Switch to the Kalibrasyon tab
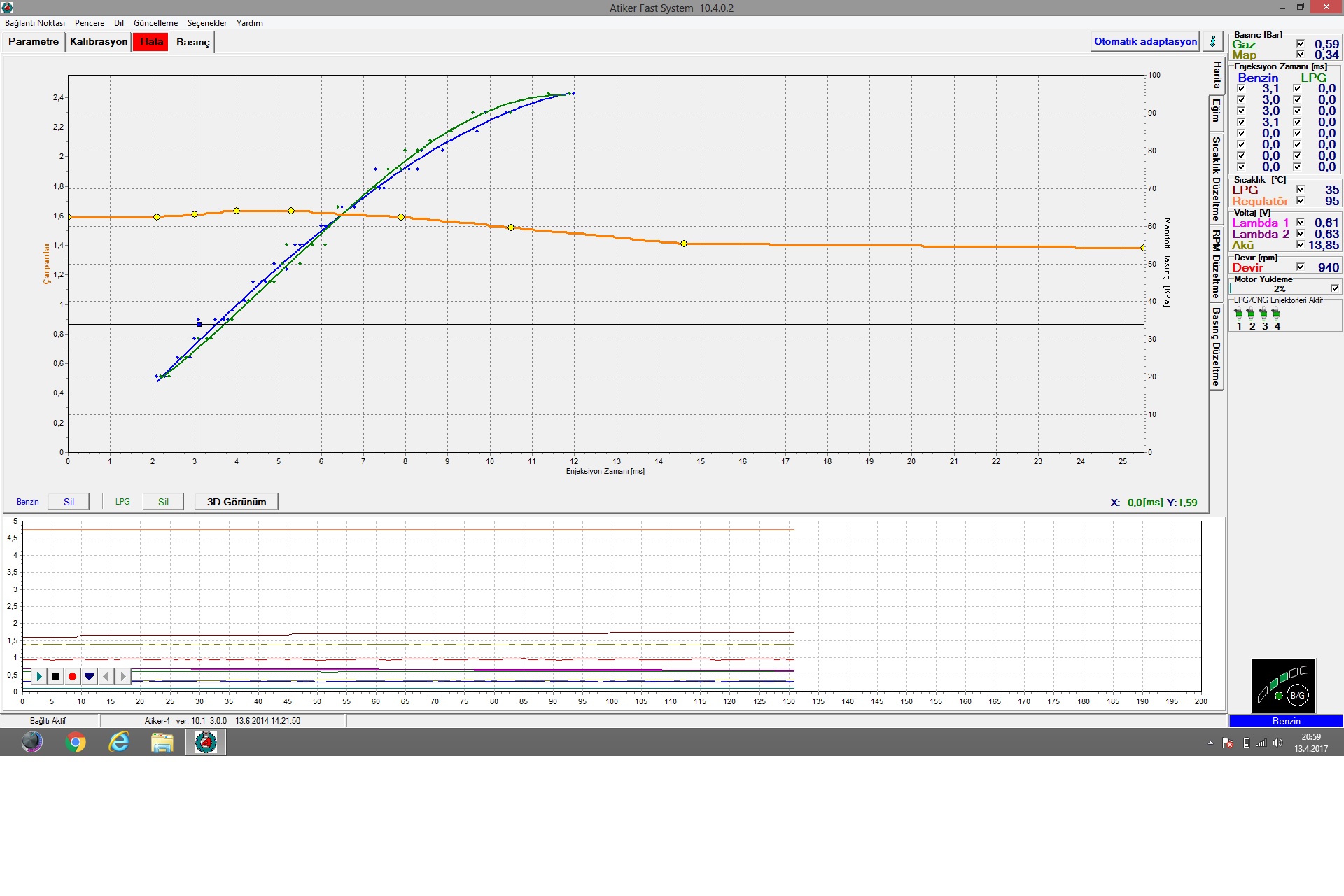This screenshot has width=1344, height=896. (99, 41)
